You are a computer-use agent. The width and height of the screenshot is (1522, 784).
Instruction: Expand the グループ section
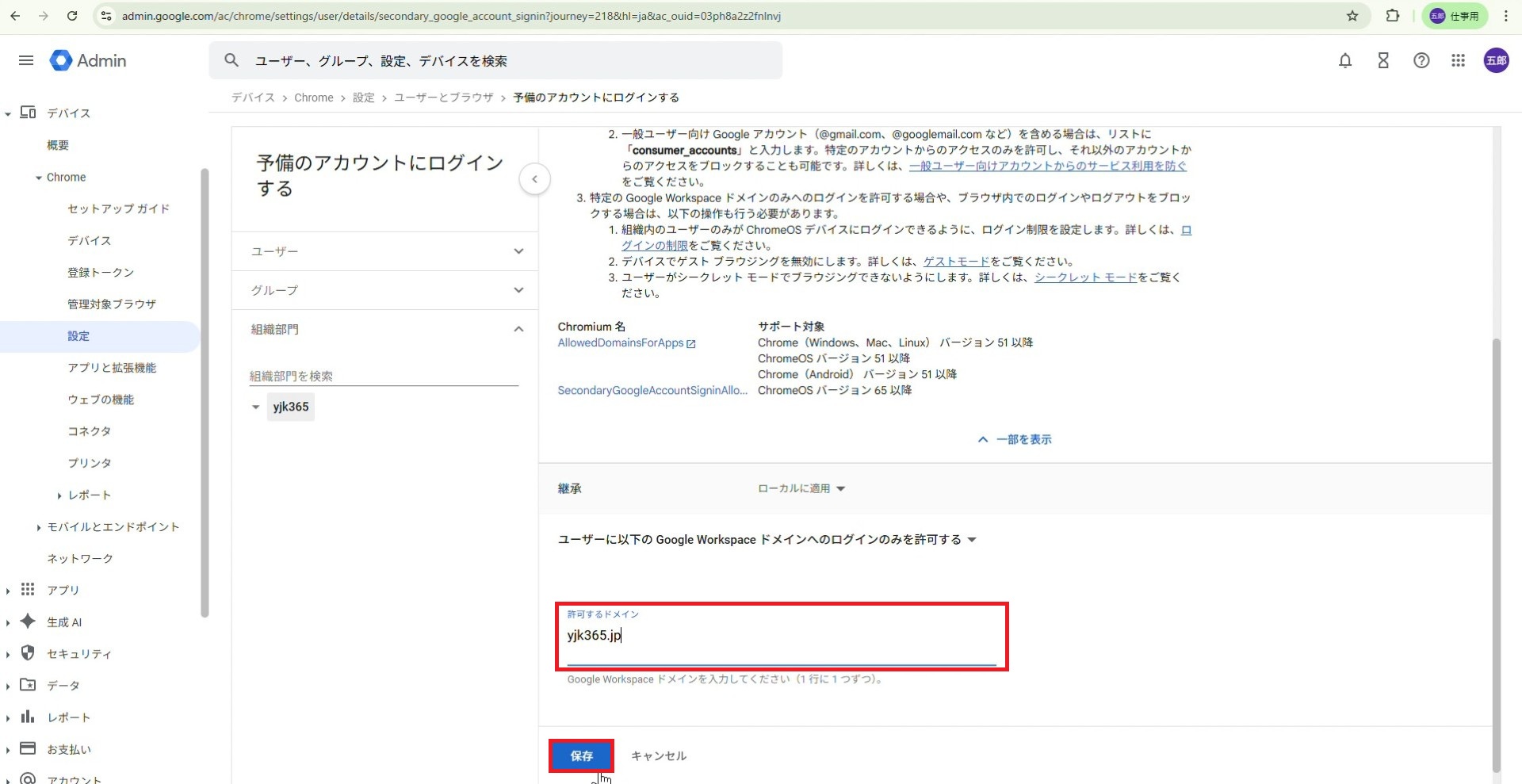pos(384,290)
